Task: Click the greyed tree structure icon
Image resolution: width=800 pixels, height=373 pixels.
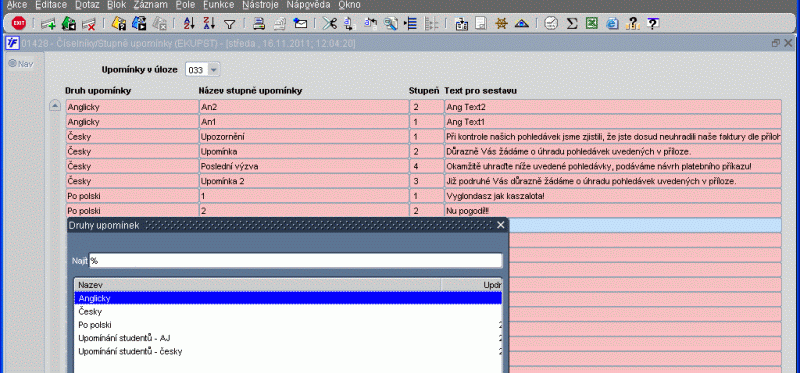Action: click(431, 23)
